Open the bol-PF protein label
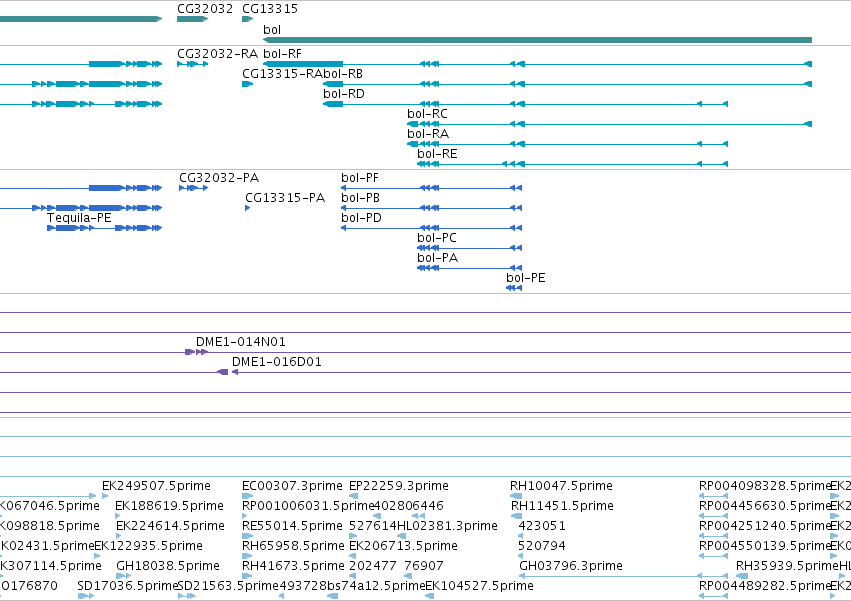 click(x=360, y=178)
